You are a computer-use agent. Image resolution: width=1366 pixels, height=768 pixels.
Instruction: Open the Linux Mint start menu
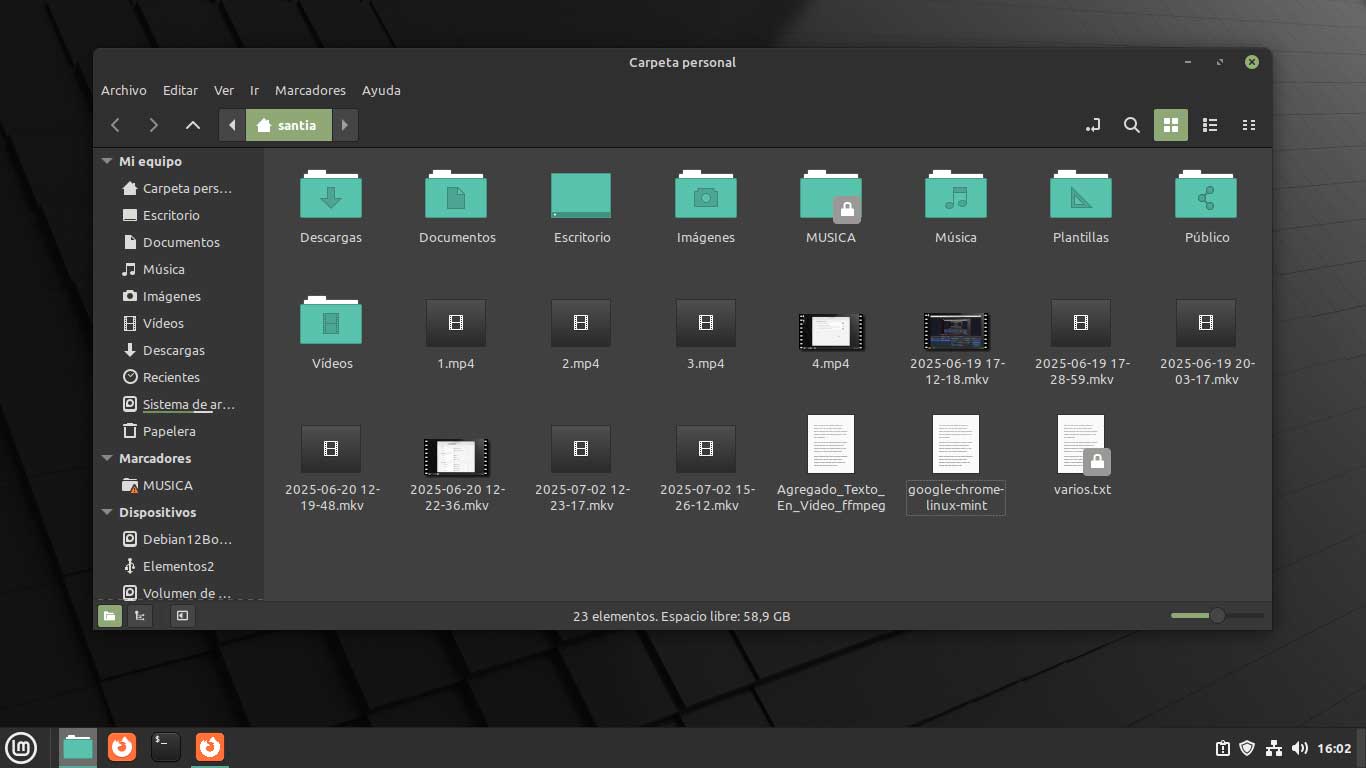click(x=22, y=747)
